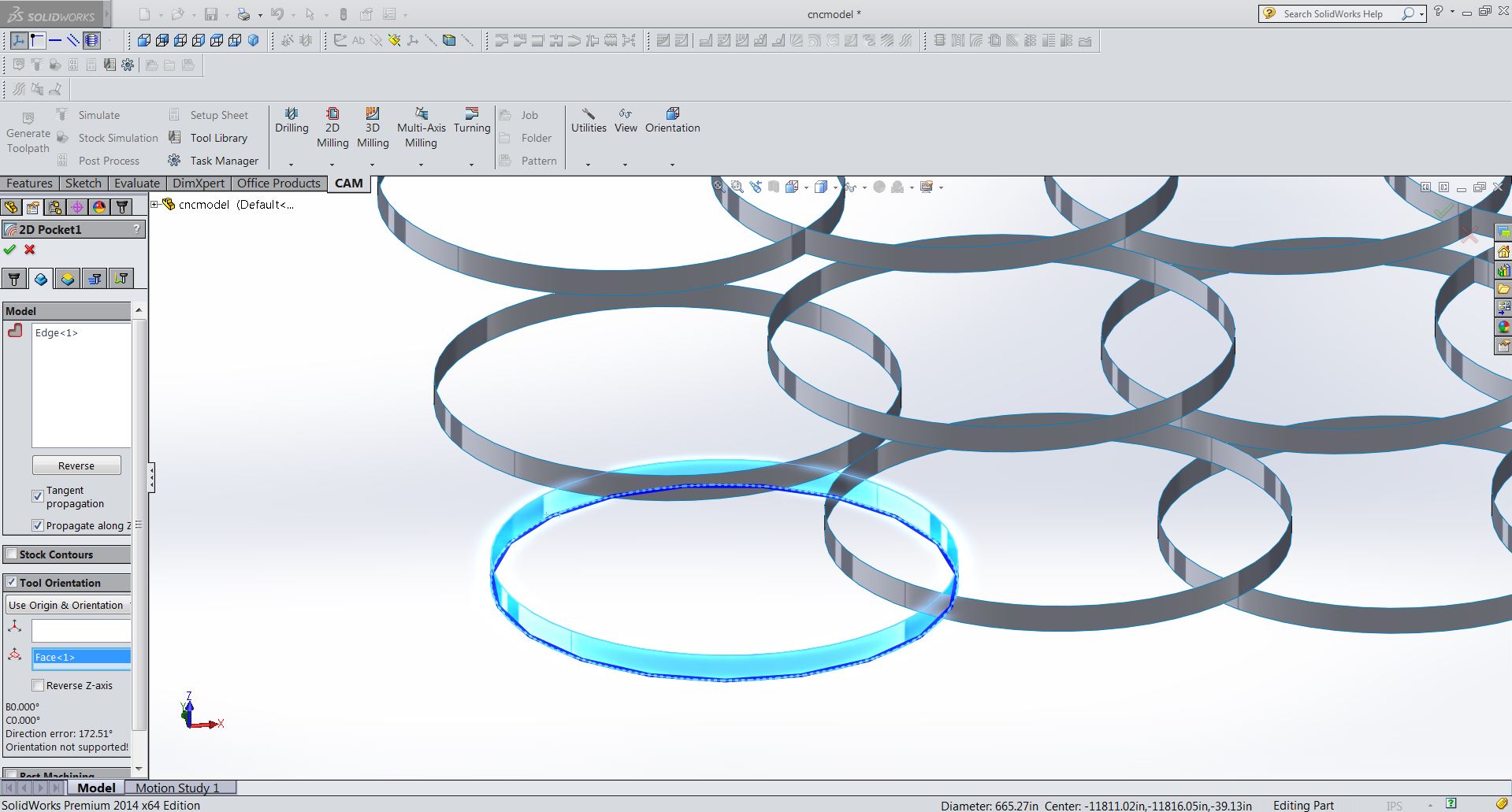Expand the cncmodel node in the feature tree

click(x=155, y=204)
